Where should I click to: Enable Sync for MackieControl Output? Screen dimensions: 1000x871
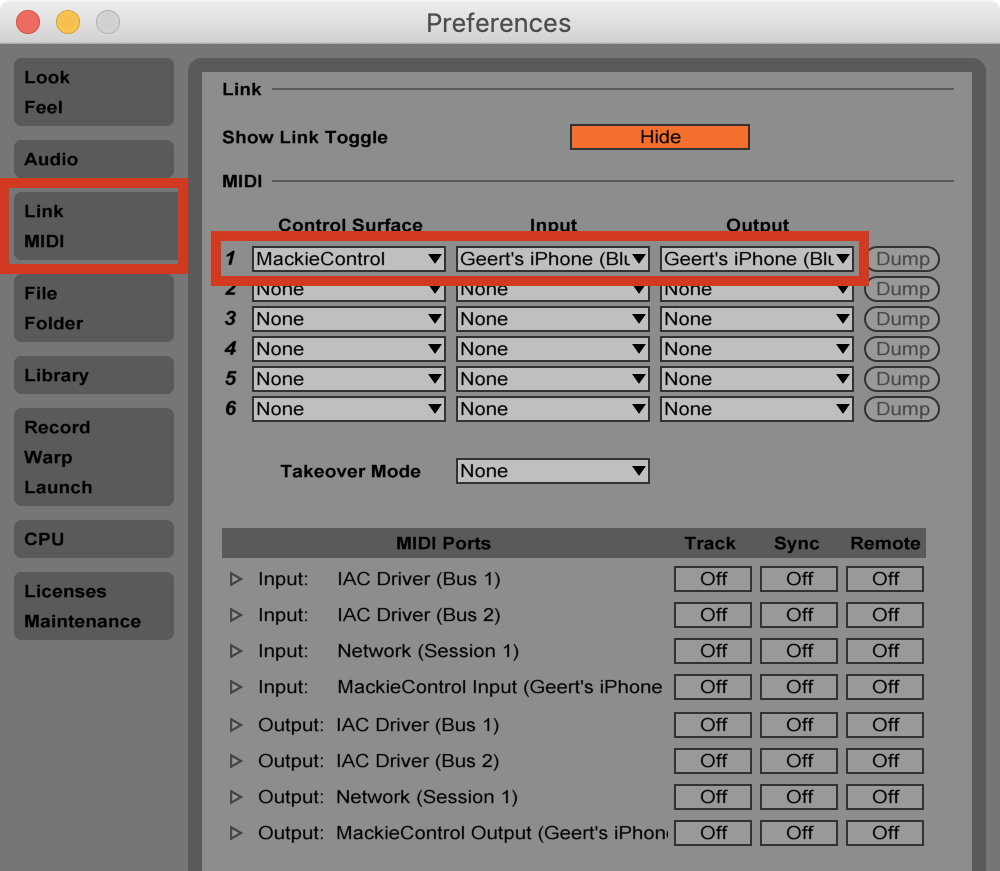click(799, 833)
